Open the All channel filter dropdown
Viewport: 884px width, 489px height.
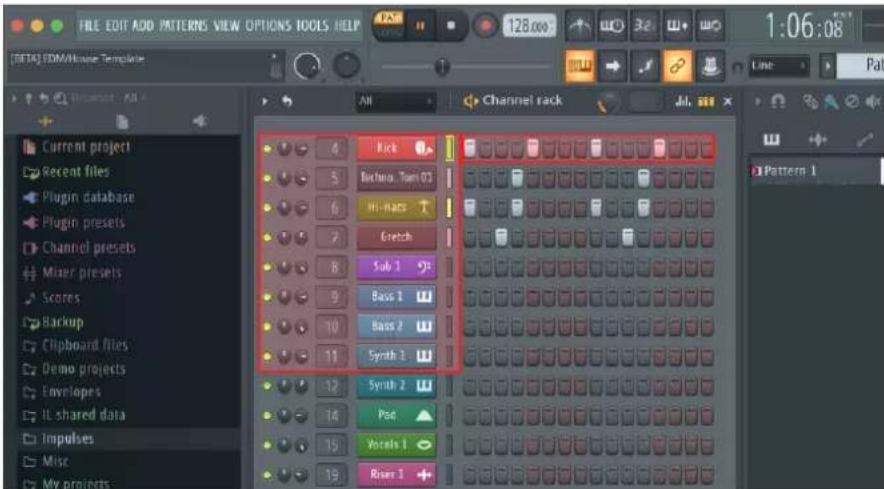396,102
